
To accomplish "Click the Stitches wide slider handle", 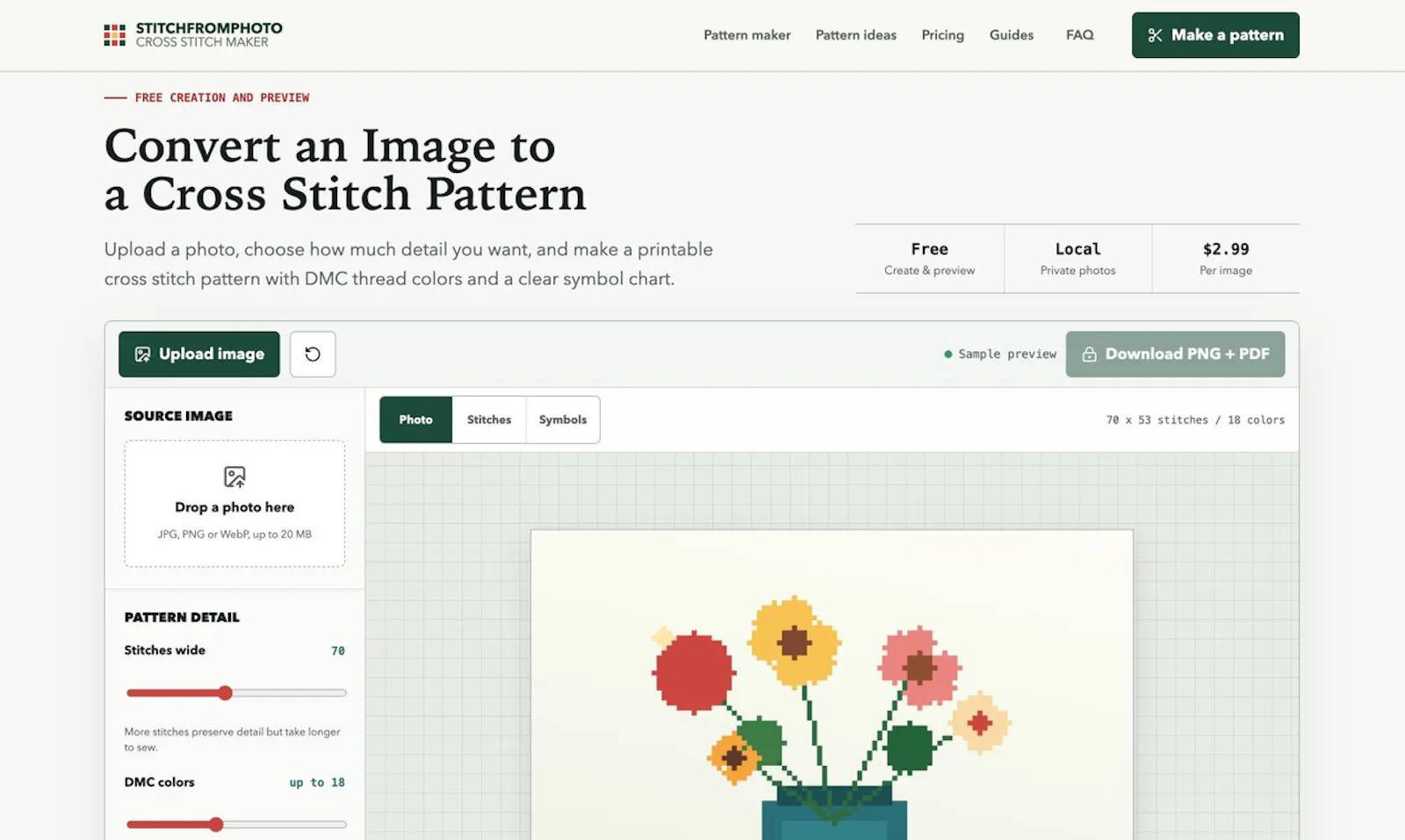I will coord(225,693).
